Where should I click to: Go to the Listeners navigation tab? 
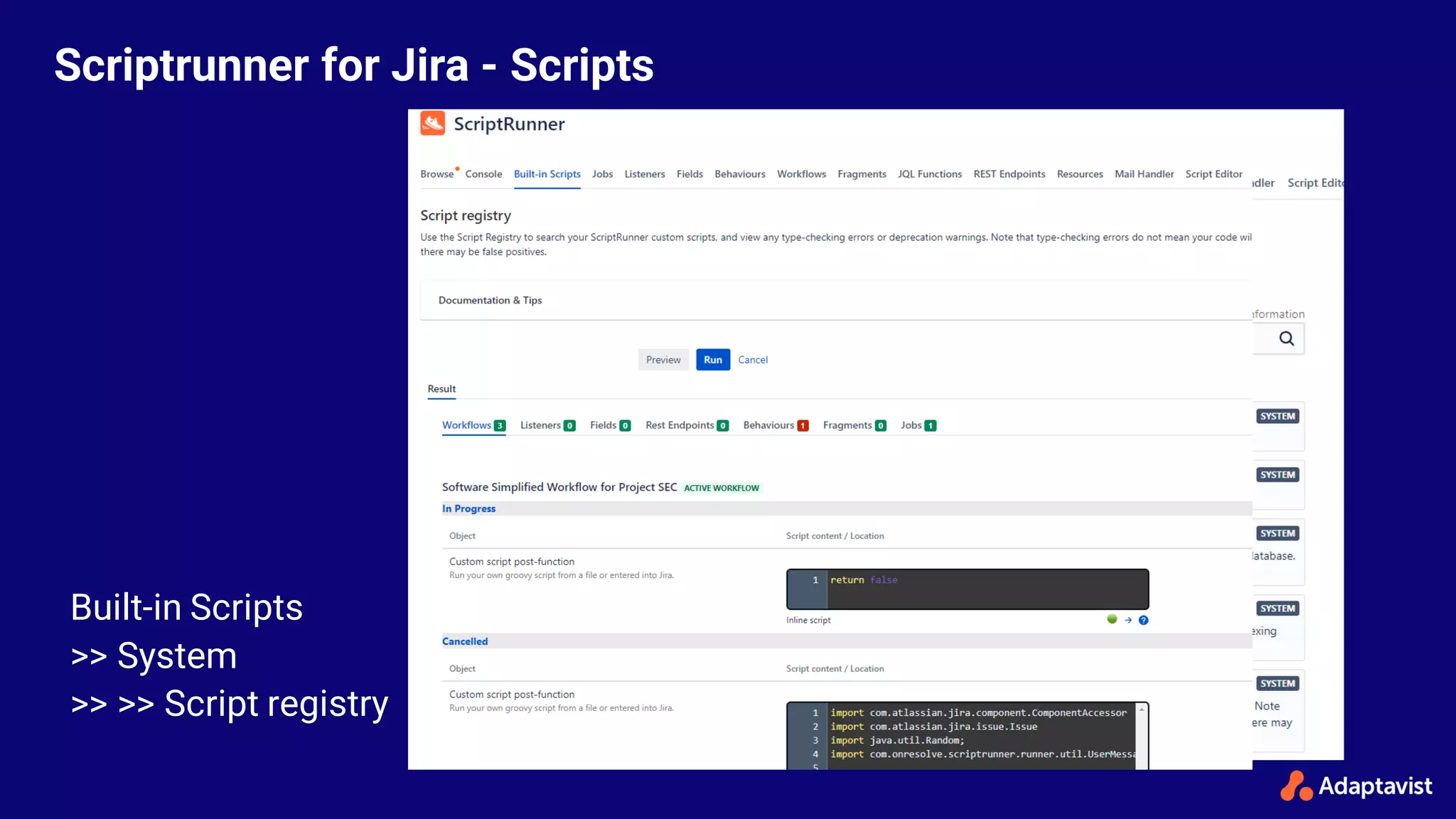(x=645, y=174)
